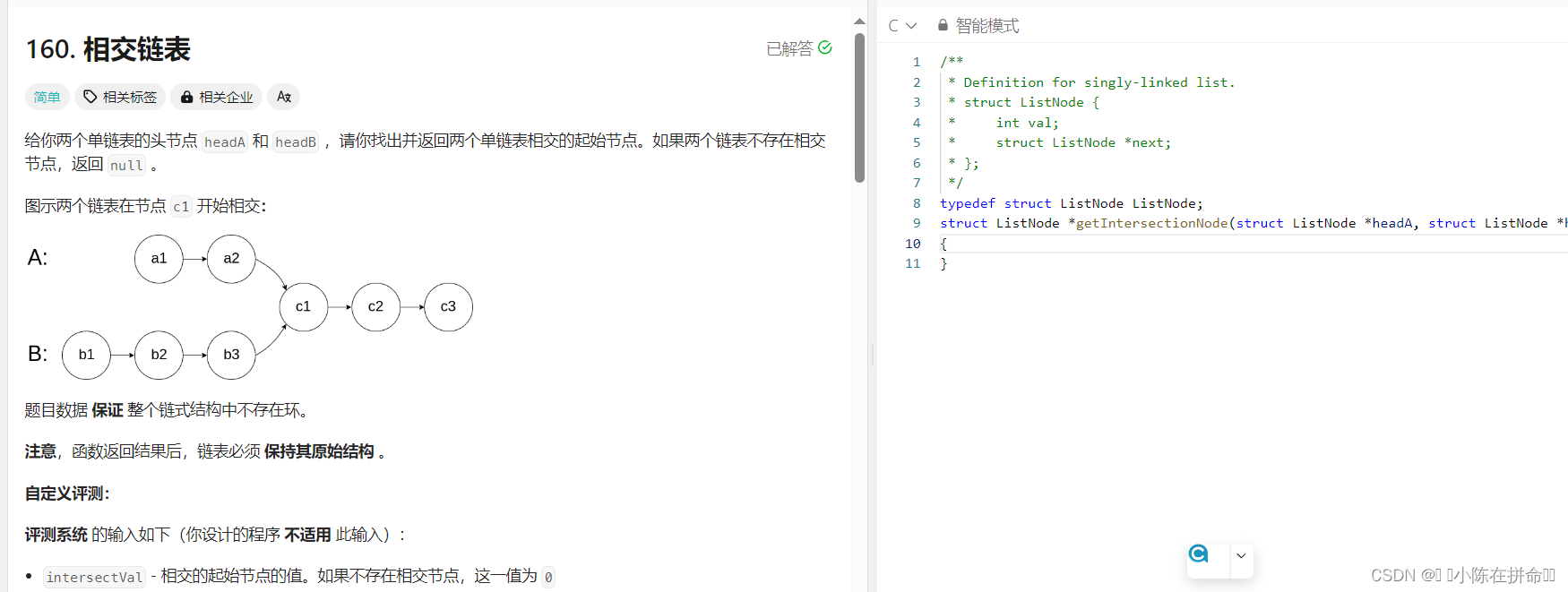The height and width of the screenshot is (592, 1568).
Task: Click the blue AI assistant icon
Action: (x=1198, y=554)
